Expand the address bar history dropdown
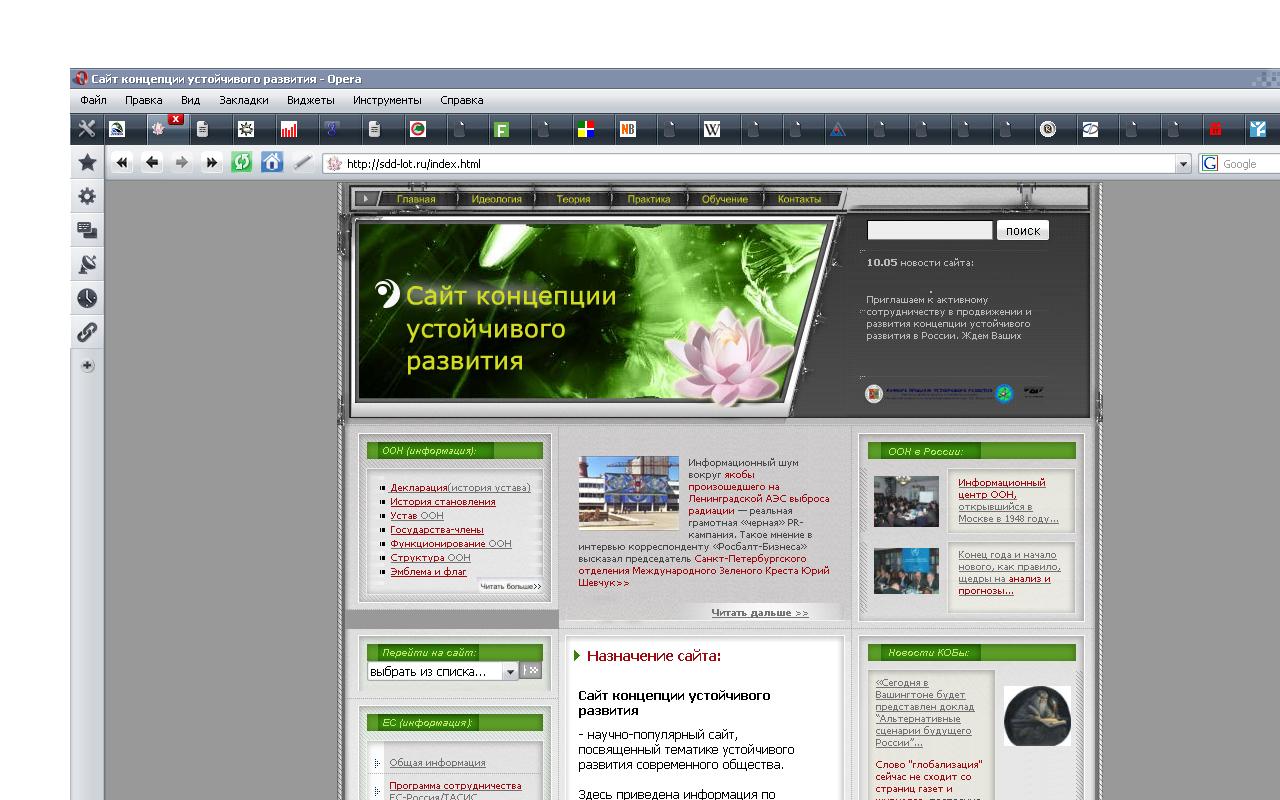 tap(1183, 164)
